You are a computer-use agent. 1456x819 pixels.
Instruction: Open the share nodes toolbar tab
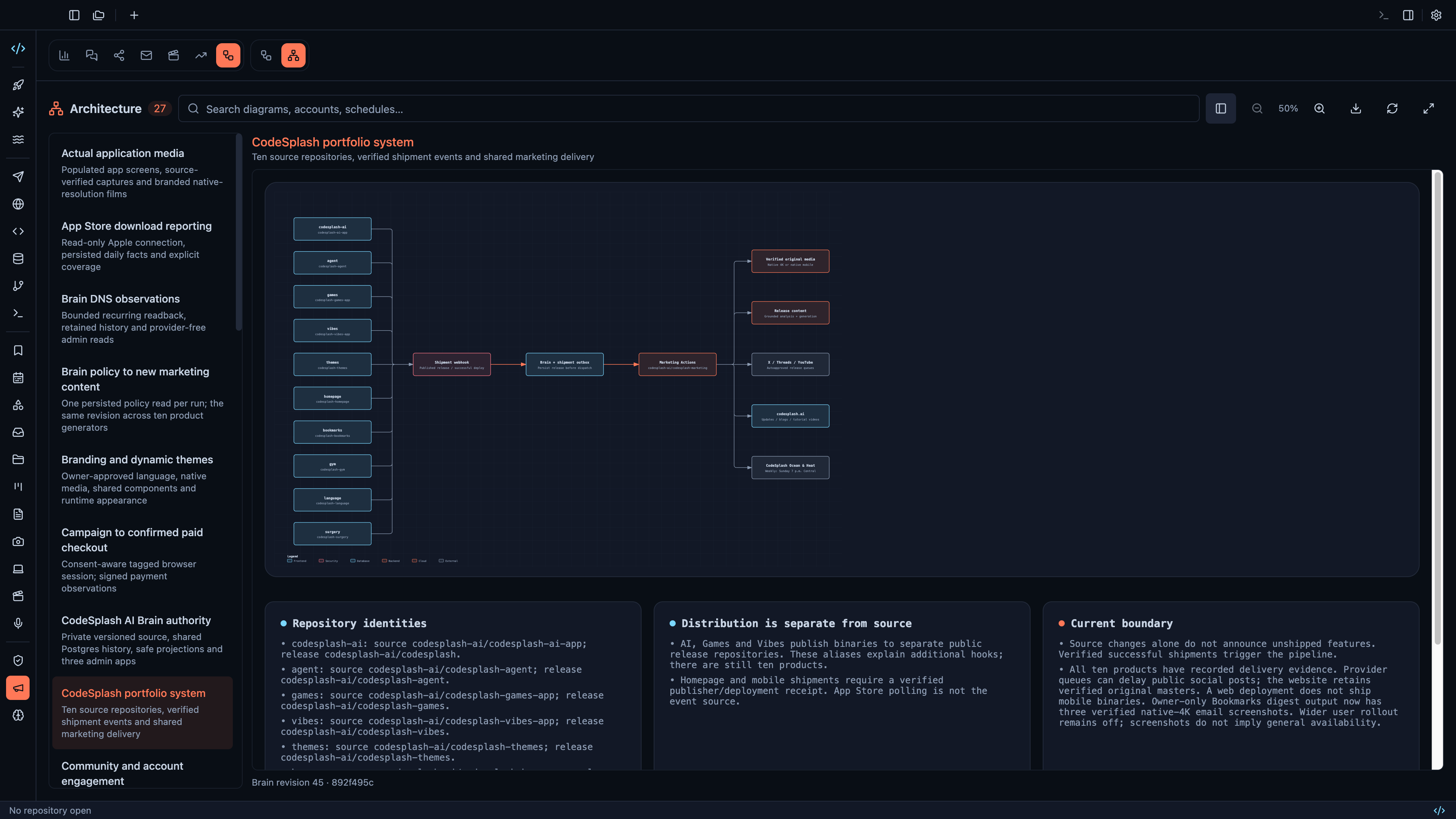pos(119,55)
